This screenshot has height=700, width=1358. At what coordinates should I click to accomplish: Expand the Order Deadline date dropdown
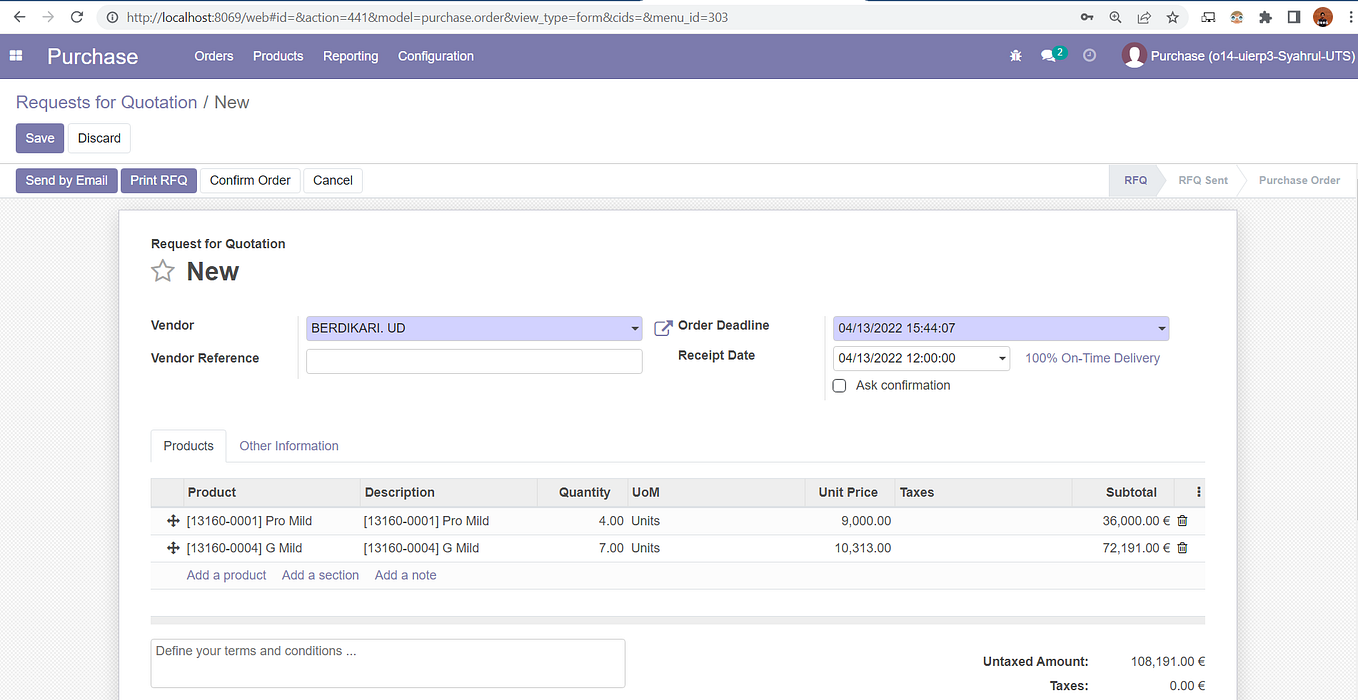tap(1160, 328)
